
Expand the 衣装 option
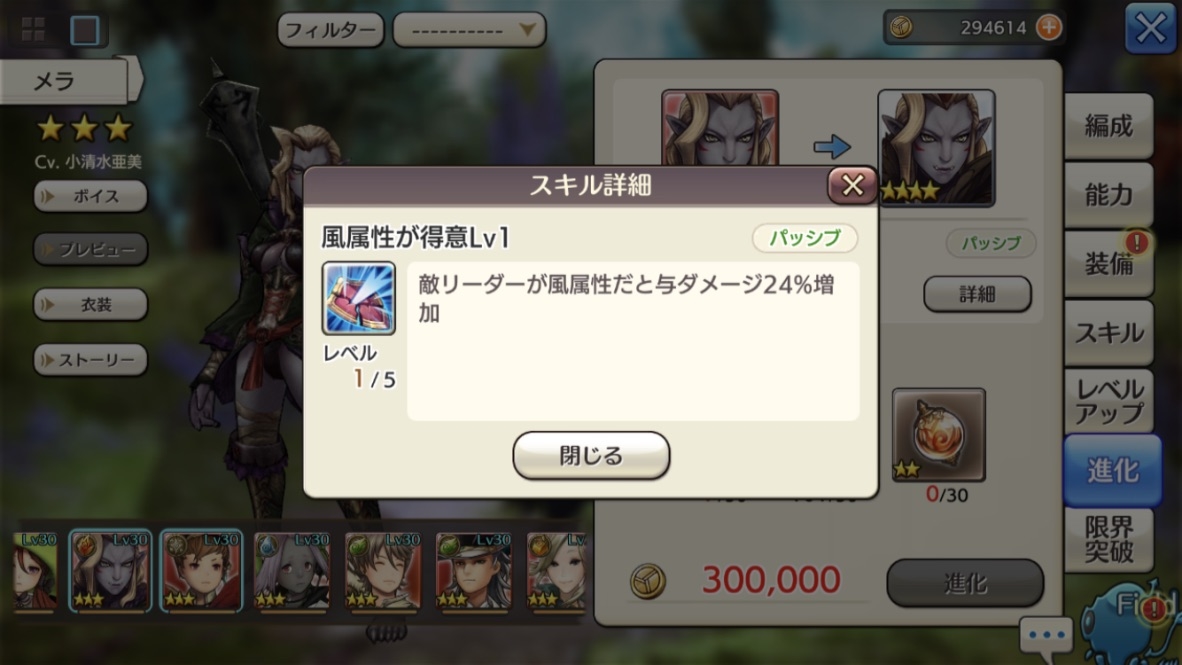pos(90,305)
